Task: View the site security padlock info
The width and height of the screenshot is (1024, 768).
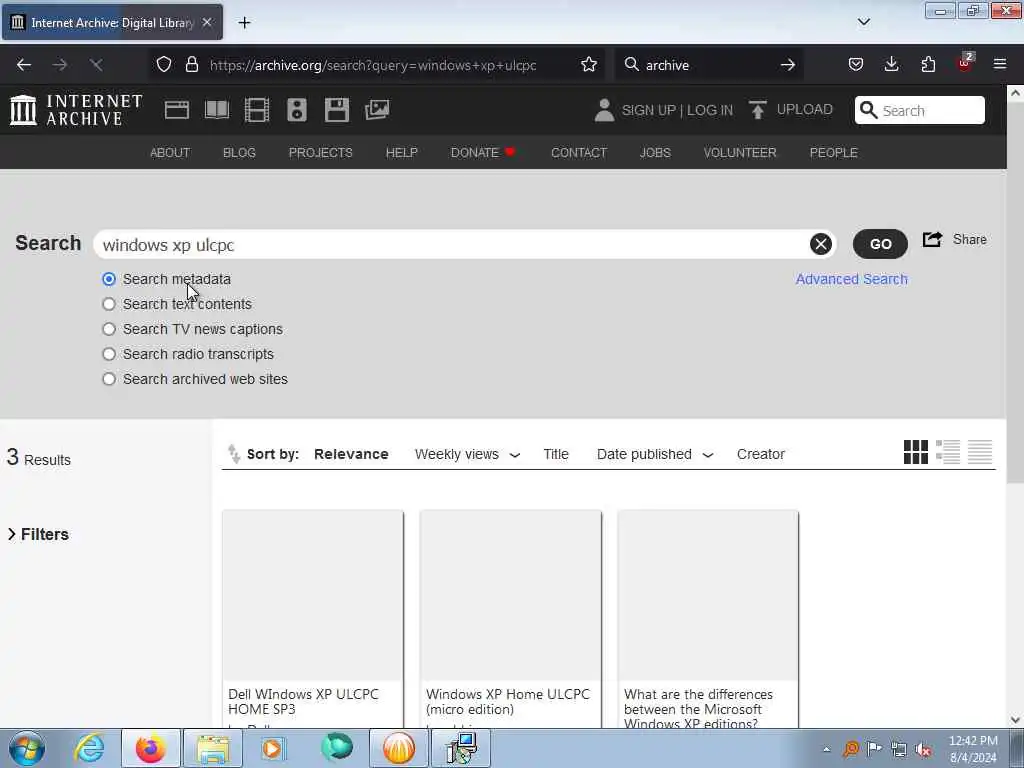Action: tap(192, 65)
